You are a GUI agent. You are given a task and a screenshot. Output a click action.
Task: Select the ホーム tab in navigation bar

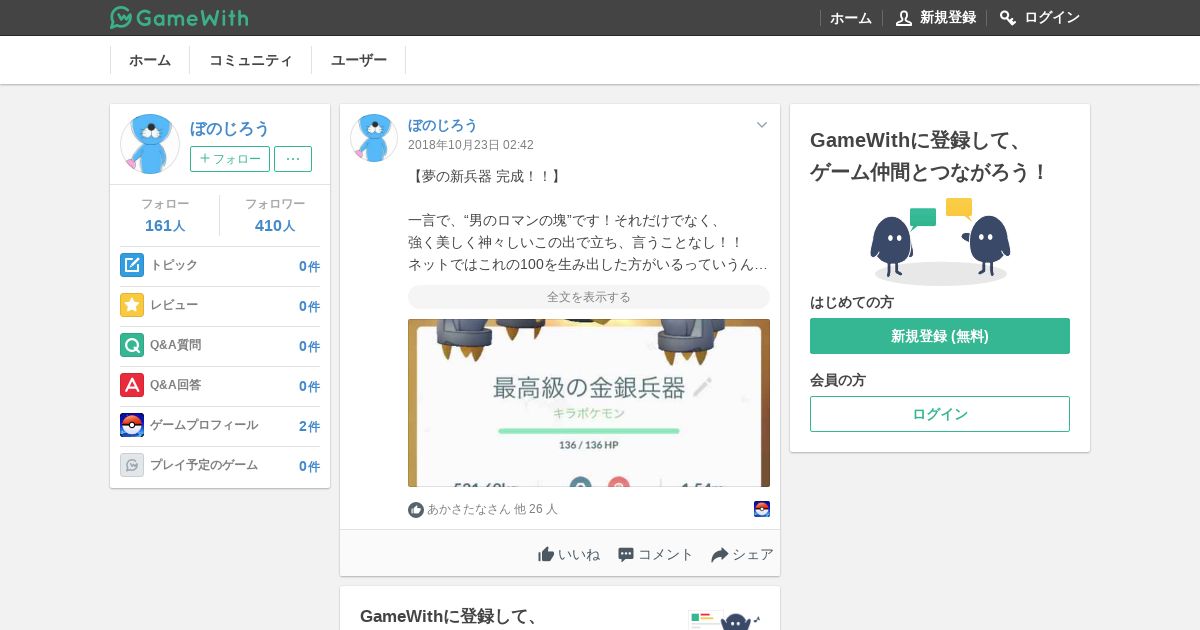click(150, 60)
